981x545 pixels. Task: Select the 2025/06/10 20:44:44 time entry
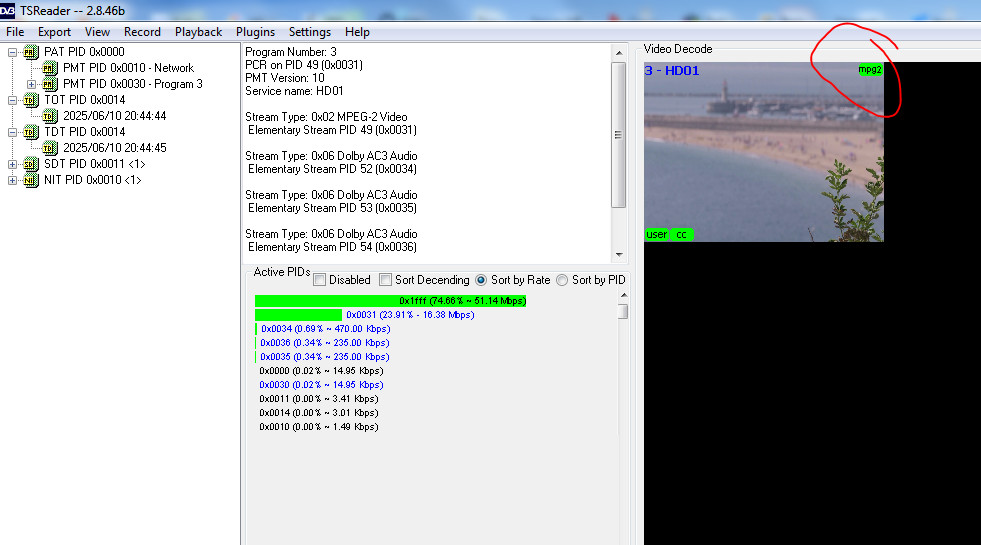click(114, 116)
